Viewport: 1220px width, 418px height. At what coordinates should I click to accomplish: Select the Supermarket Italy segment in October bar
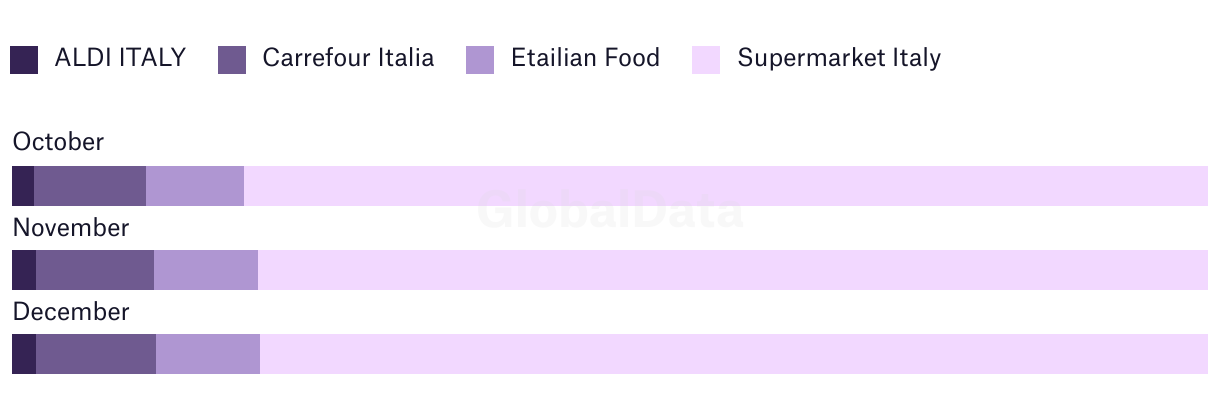click(x=726, y=186)
